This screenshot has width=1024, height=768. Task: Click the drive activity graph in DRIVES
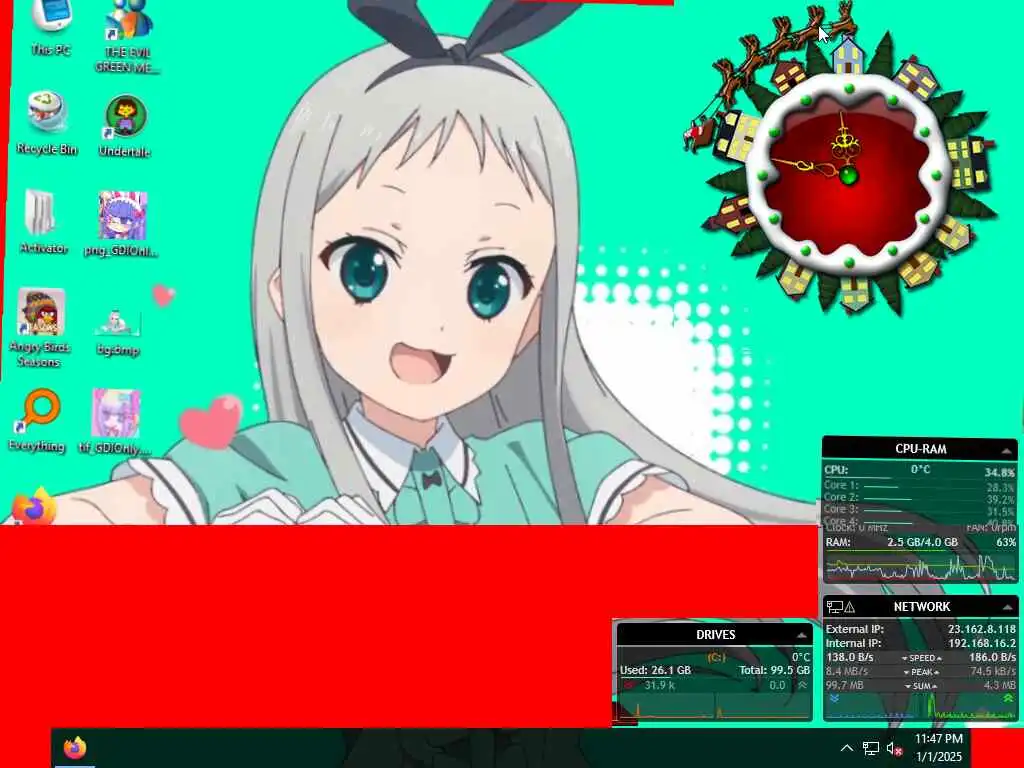[x=715, y=706]
